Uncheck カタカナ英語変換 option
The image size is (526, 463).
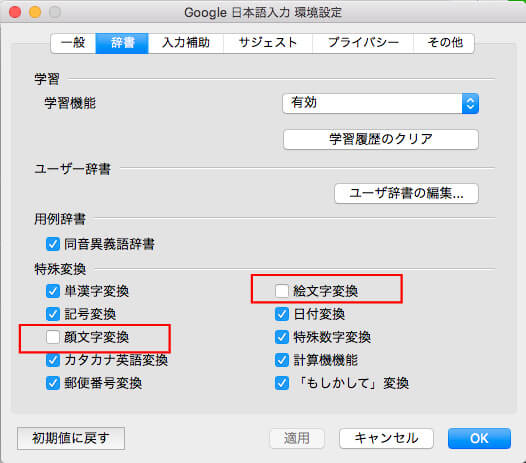click(53, 360)
